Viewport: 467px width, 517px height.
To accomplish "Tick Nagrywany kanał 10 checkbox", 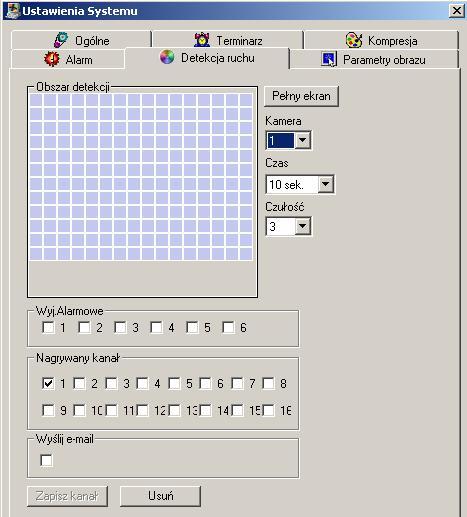I will click(80, 410).
